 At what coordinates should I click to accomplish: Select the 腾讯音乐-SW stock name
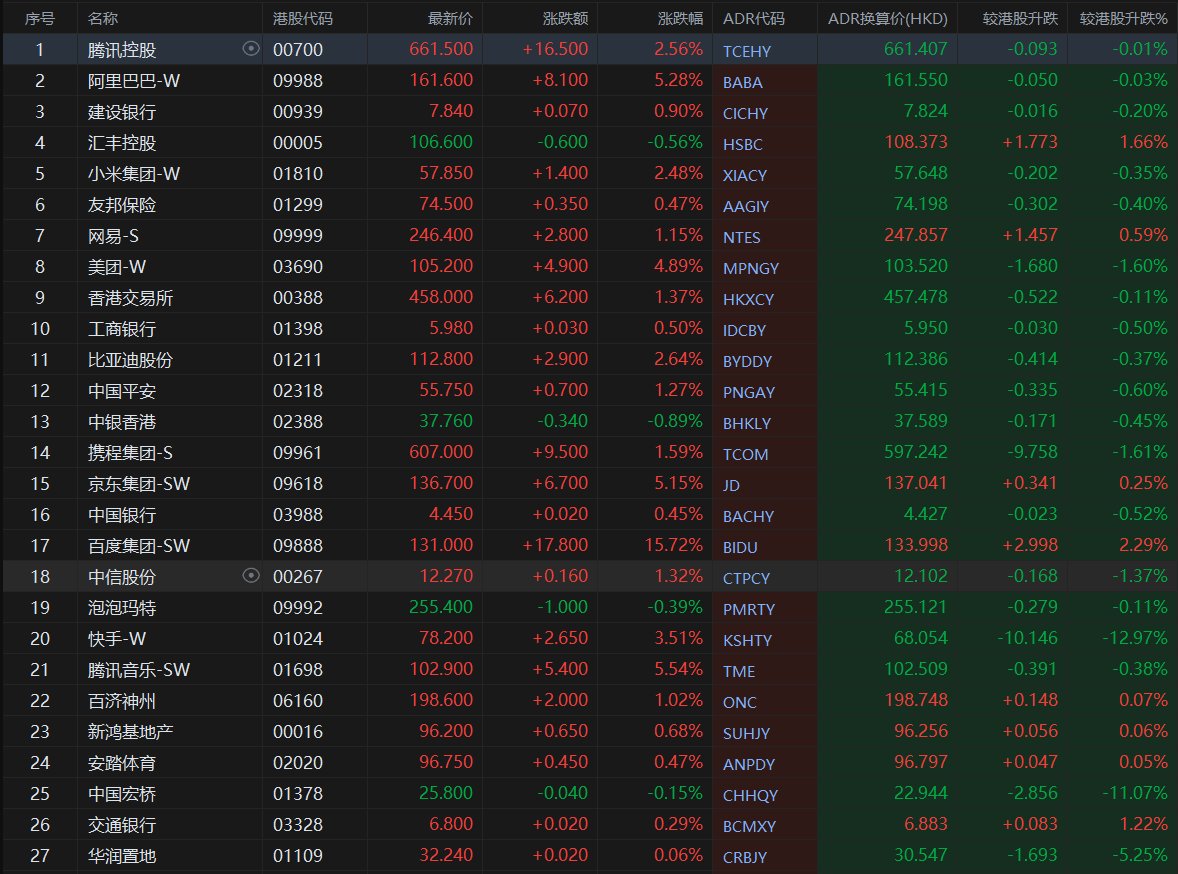click(139, 670)
